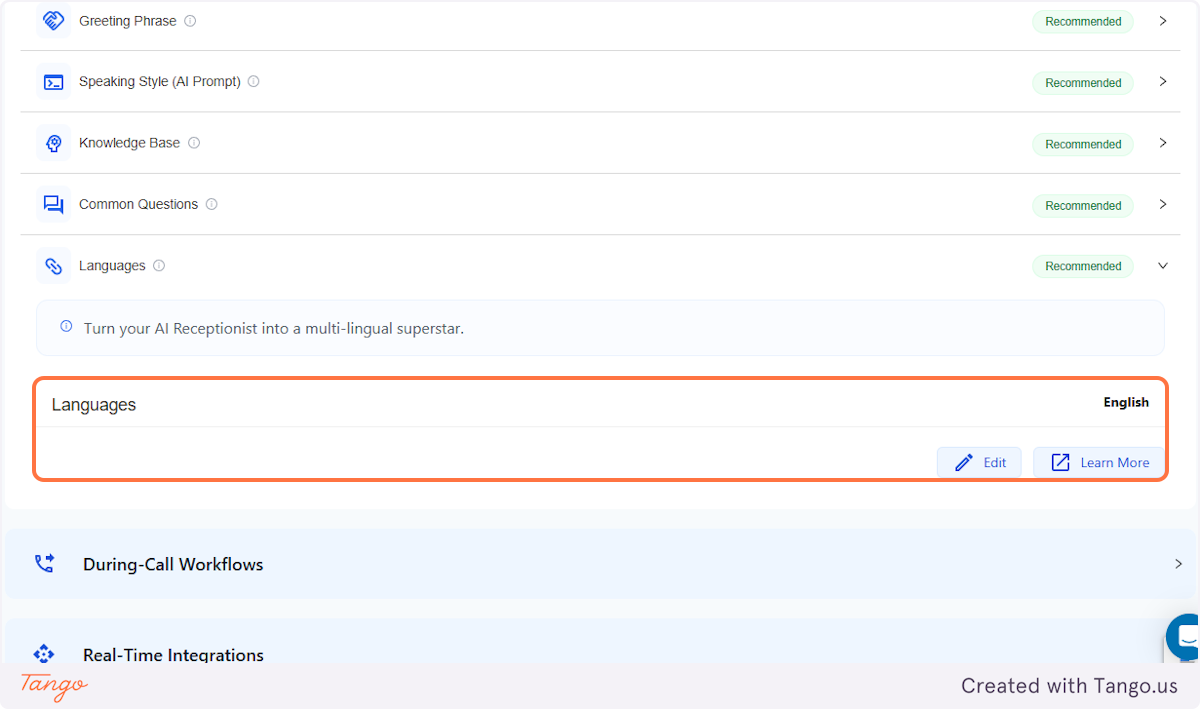The width and height of the screenshot is (1200, 709).
Task: Open the chat support widget bubble
Action: point(1185,637)
